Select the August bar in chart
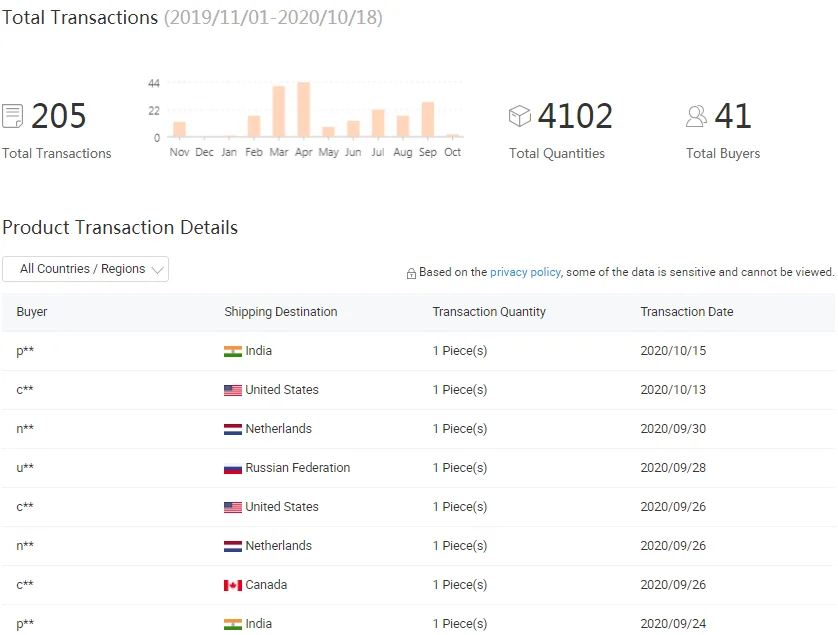This screenshot has width=838, height=635. tap(403, 127)
